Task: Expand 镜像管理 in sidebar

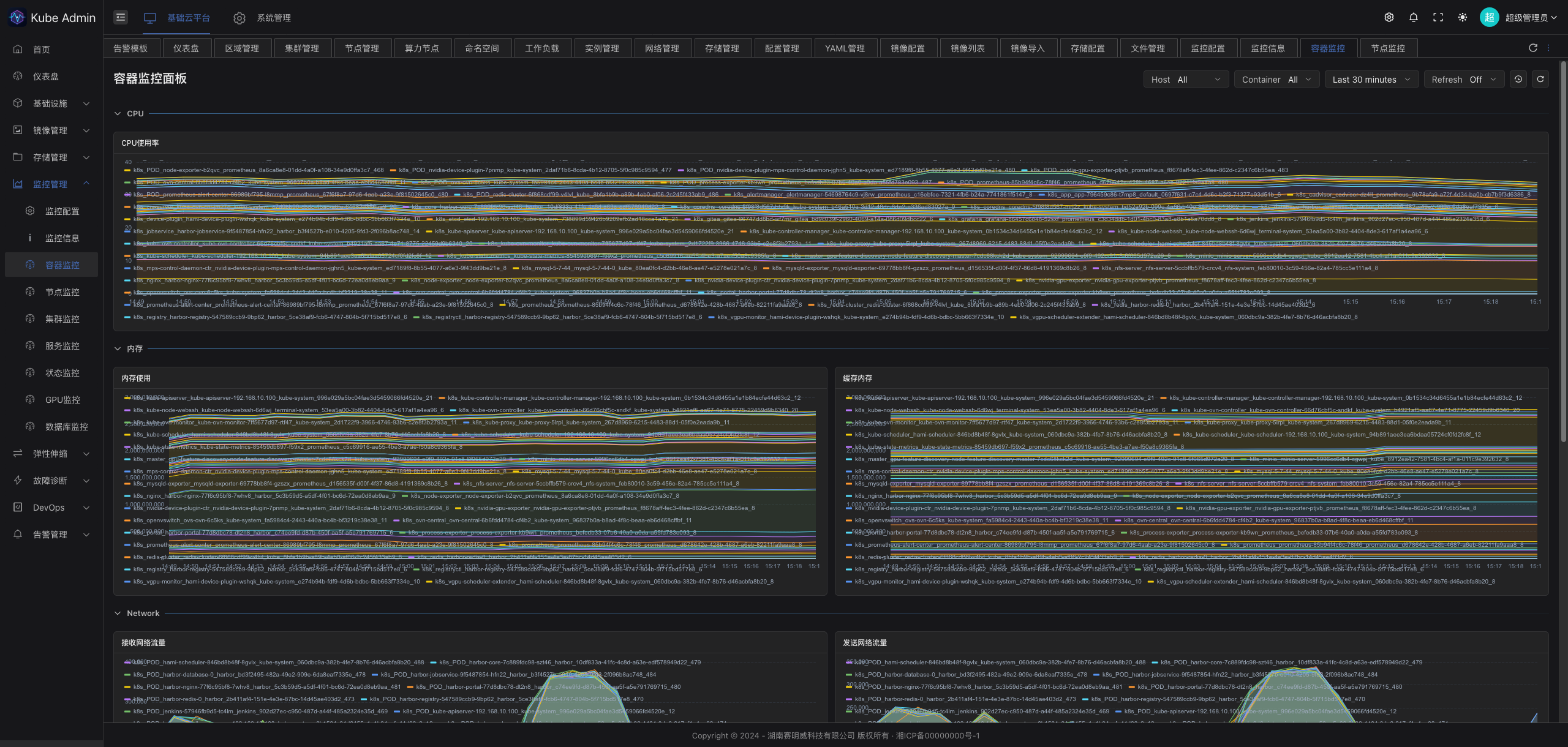Action: tap(51, 130)
